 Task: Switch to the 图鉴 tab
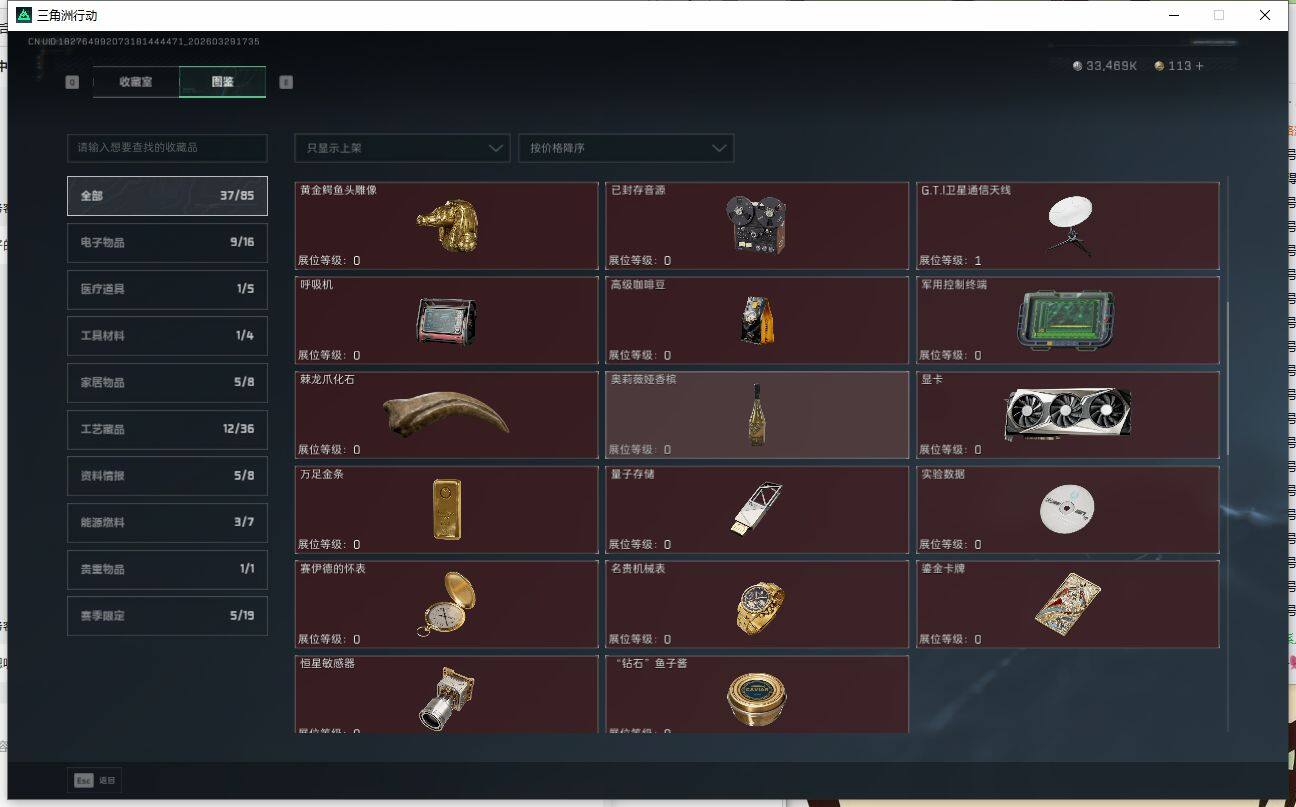(223, 82)
